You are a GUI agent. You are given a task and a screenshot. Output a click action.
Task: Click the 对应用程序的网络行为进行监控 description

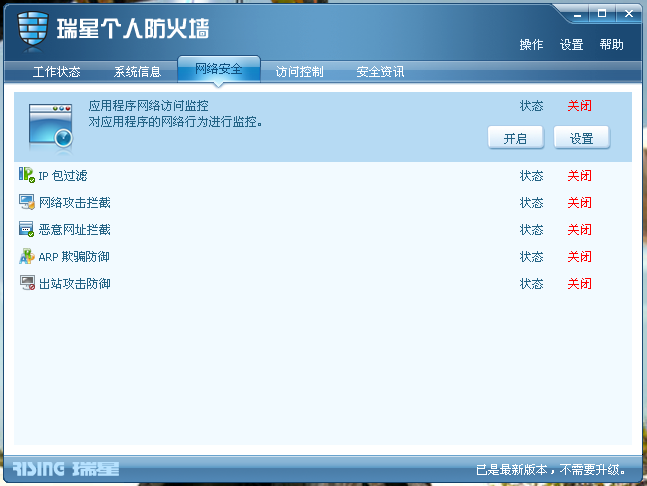click(176, 122)
